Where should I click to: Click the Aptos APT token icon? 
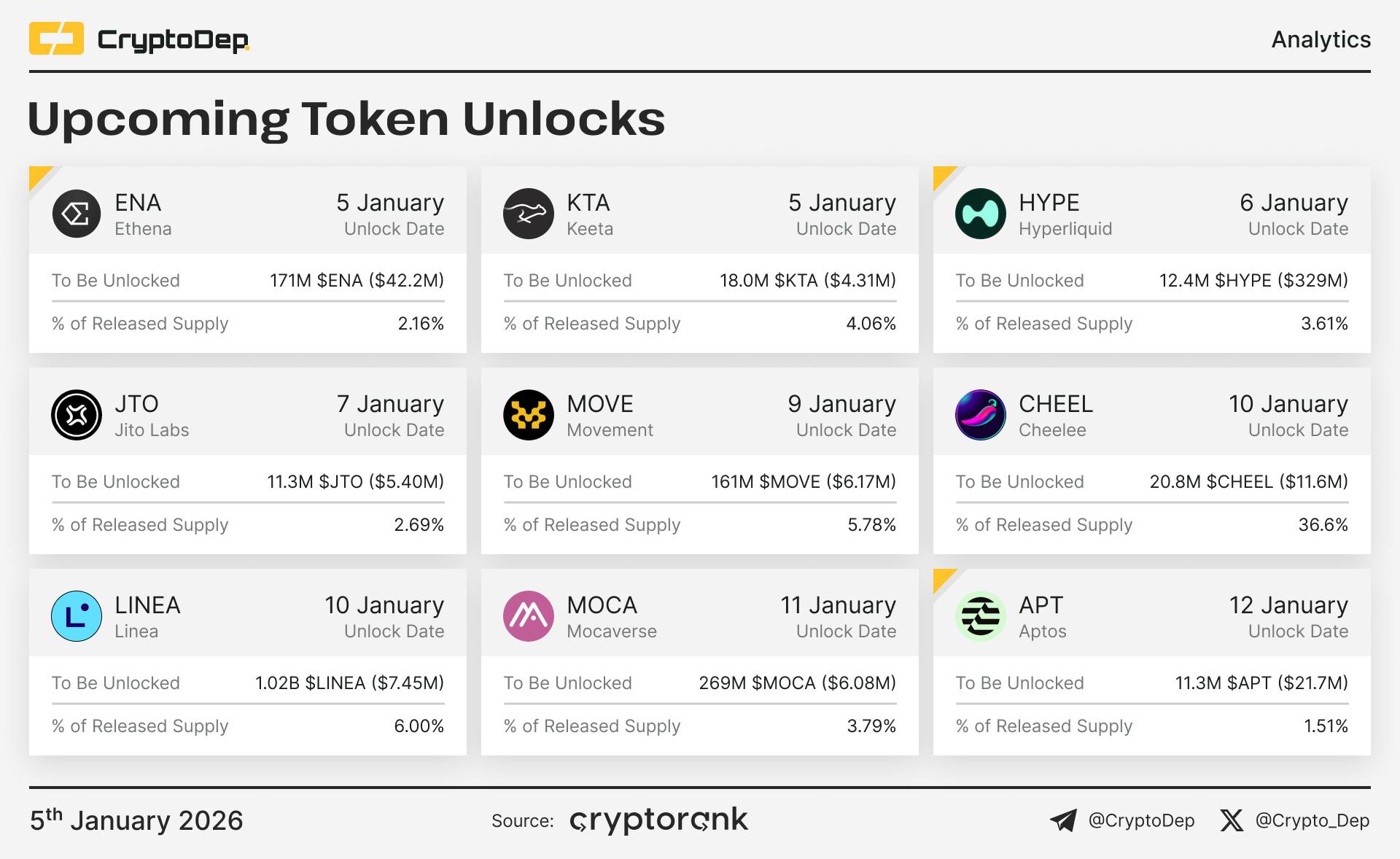tap(981, 616)
